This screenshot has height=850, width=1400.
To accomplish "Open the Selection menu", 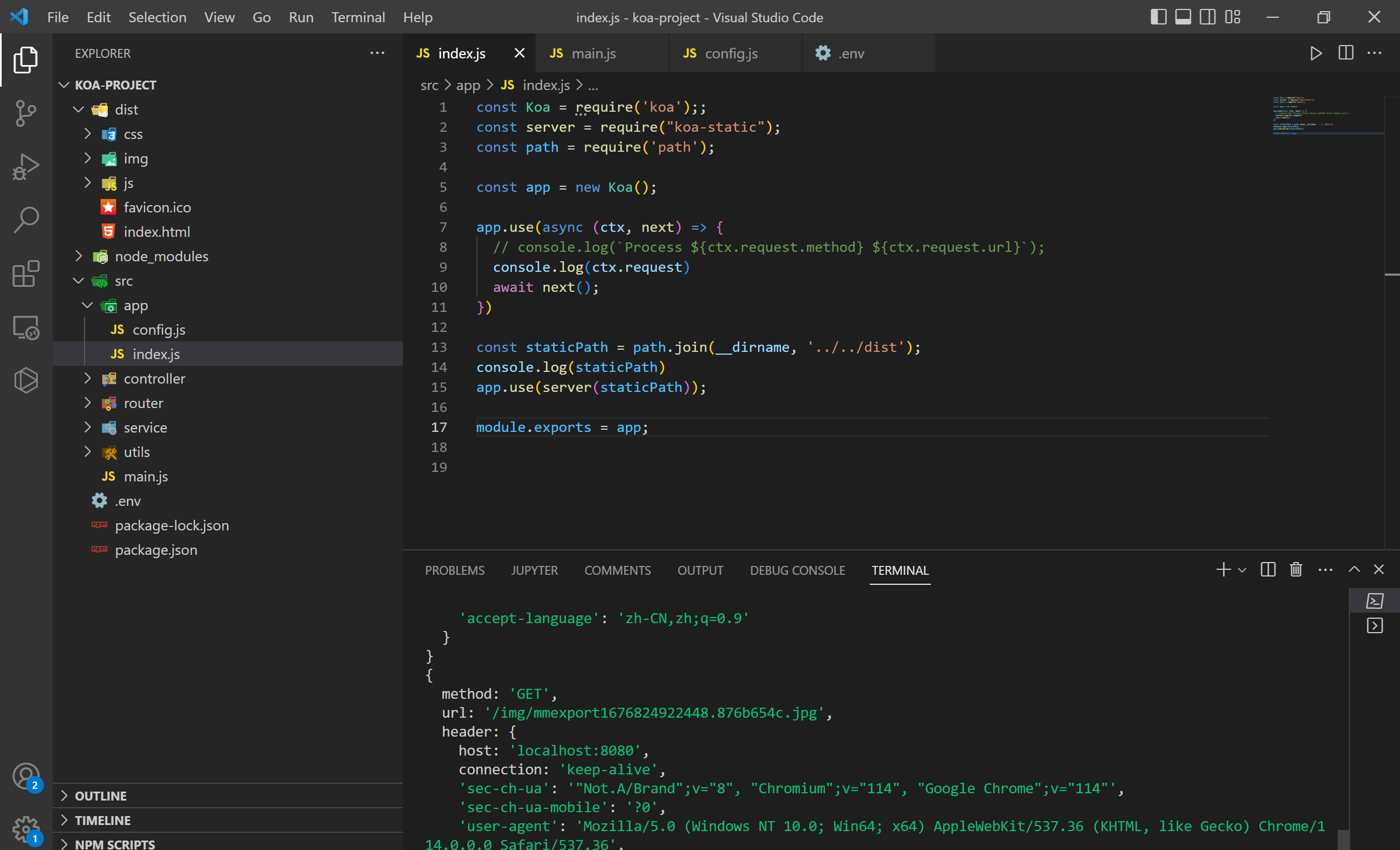I will point(157,17).
